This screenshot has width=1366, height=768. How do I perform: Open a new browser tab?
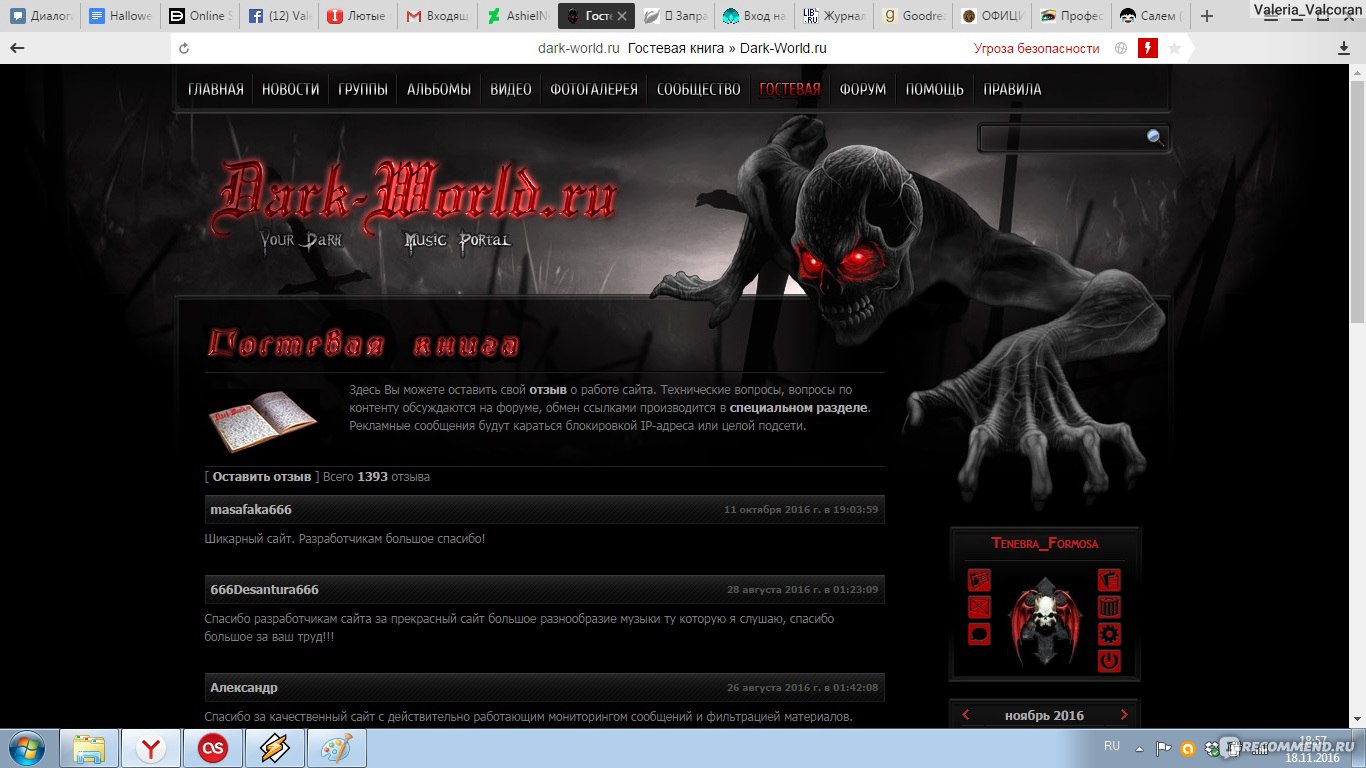coord(1207,16)
